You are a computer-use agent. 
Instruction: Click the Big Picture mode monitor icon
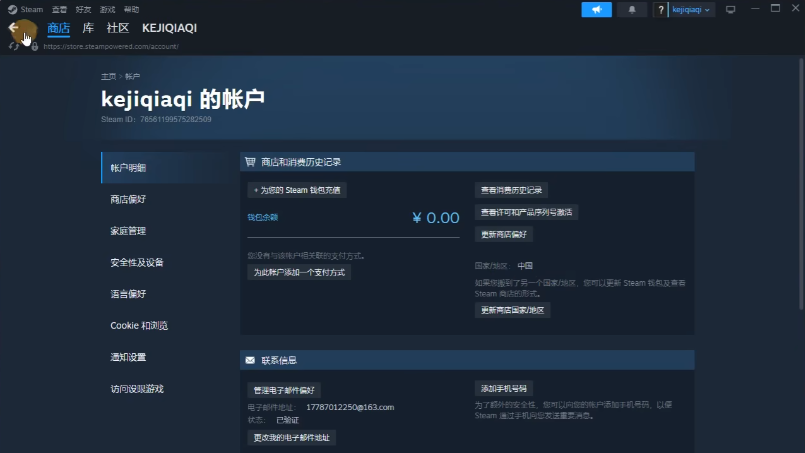[x=730, y=9]
